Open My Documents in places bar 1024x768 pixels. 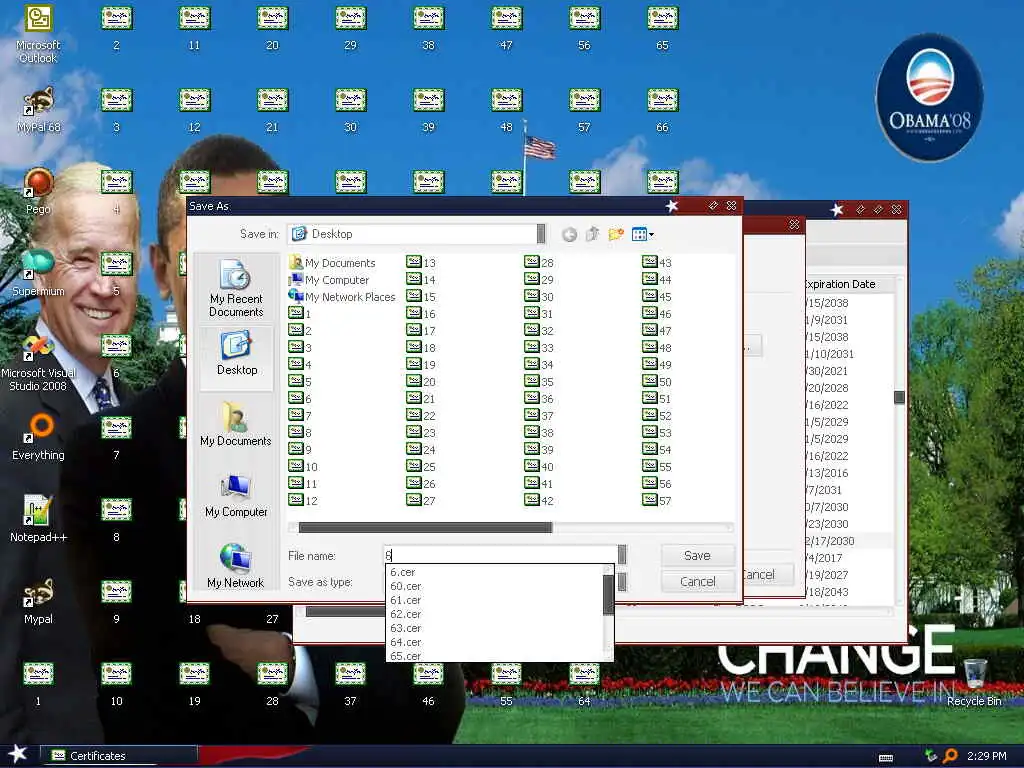pyautogui.click(x=236, y=424)
